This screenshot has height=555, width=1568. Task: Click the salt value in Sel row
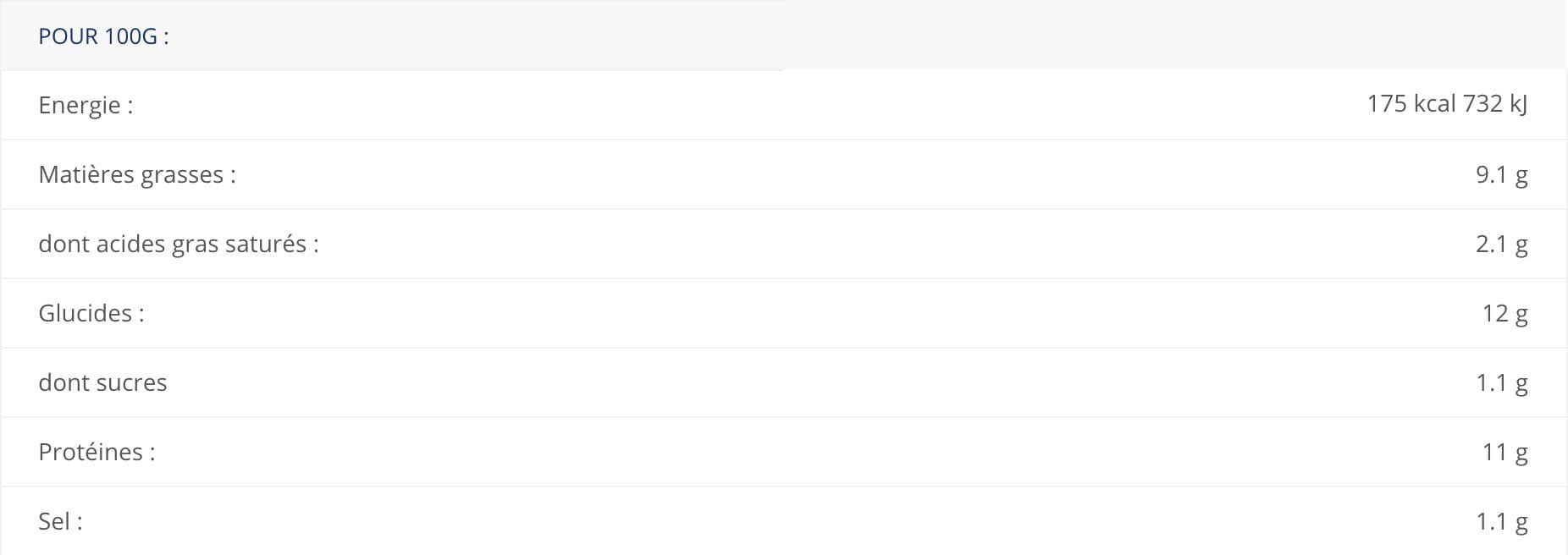[1501, 522]
